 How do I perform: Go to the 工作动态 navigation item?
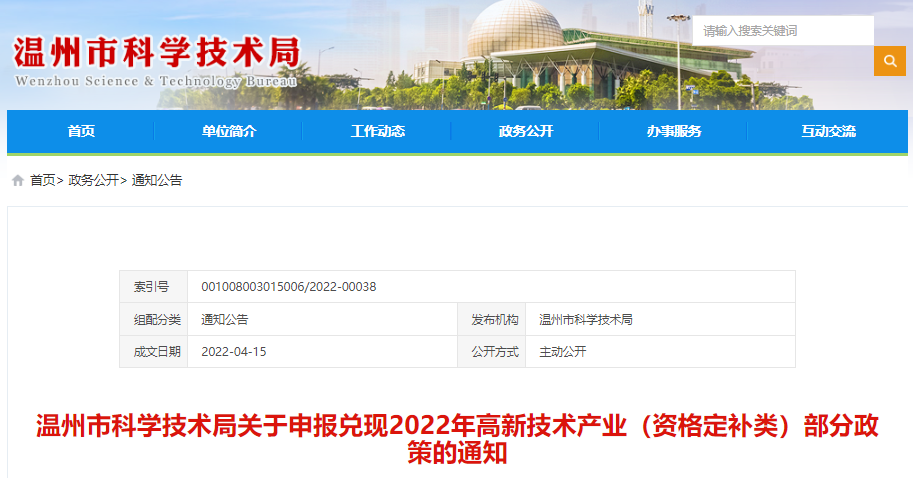[x=377, y=132]
